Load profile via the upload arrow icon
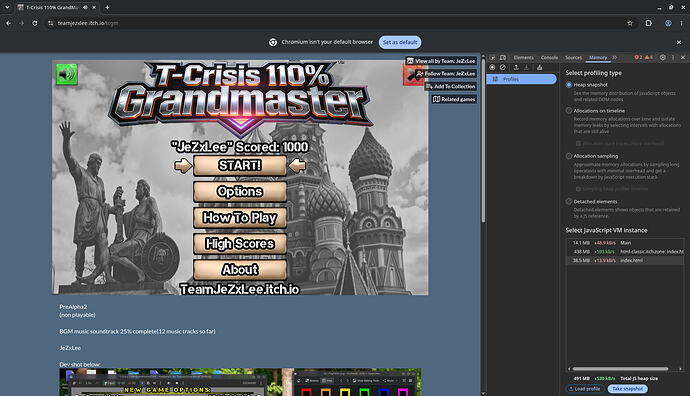Viewport: 690px width, 396px height. (x=516, y=67)
